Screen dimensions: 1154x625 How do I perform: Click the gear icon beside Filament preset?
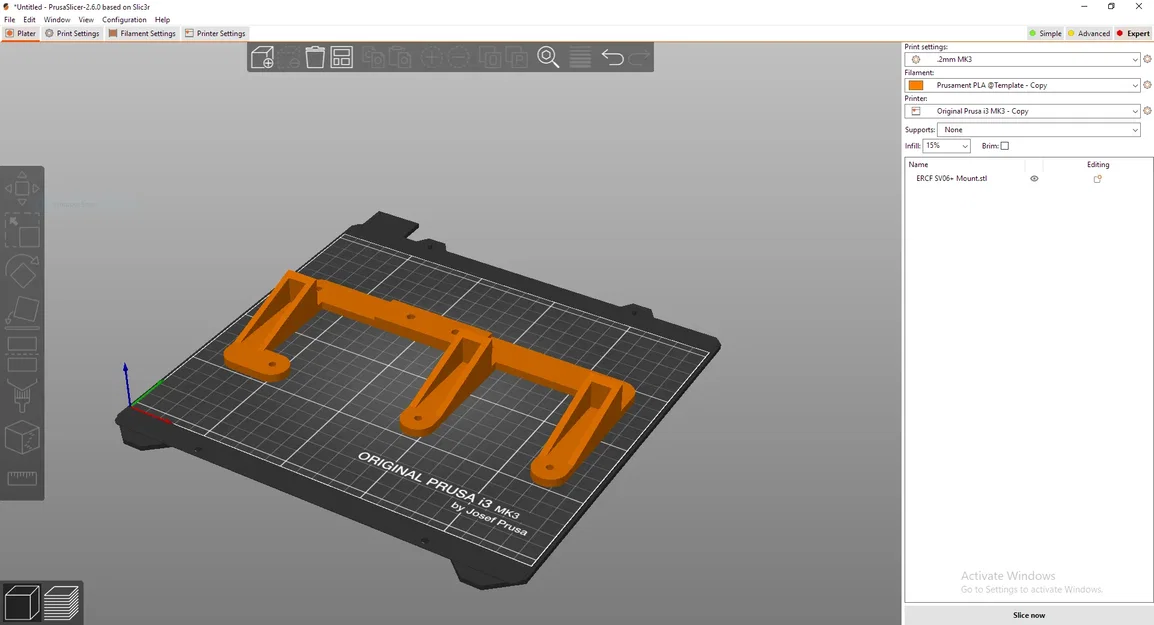(x=1147, y=85)
